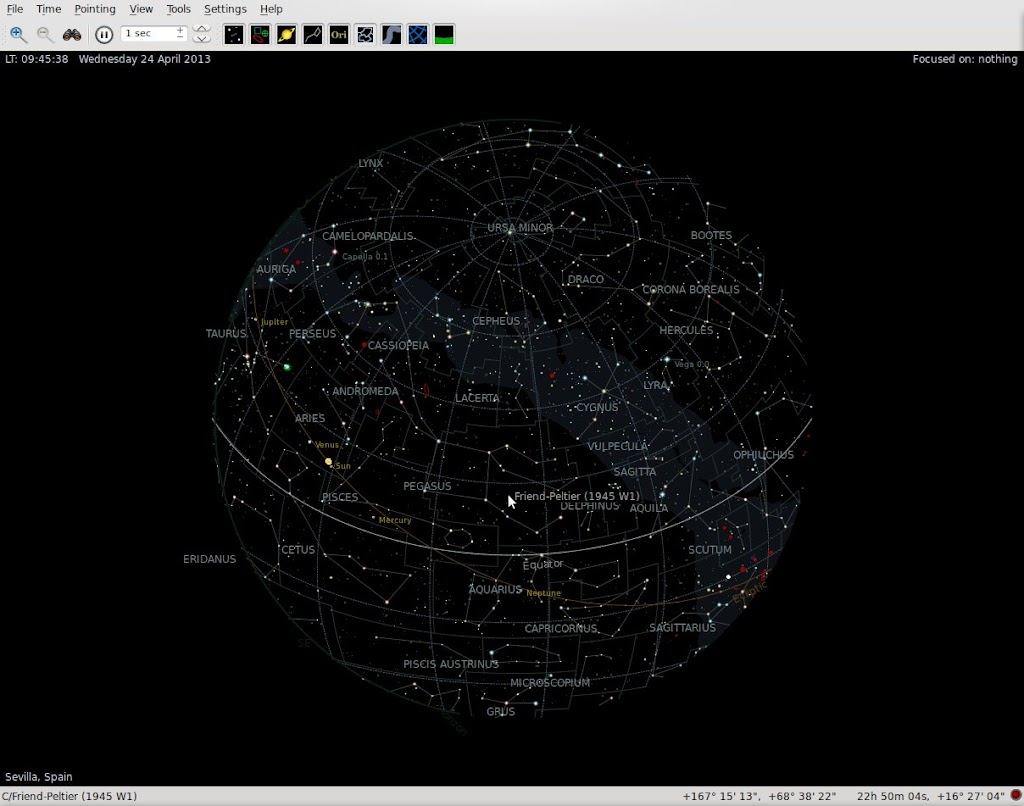Increase time step with plus stepper
Viewport: 1024px width, 806px height.
(180, 30)
